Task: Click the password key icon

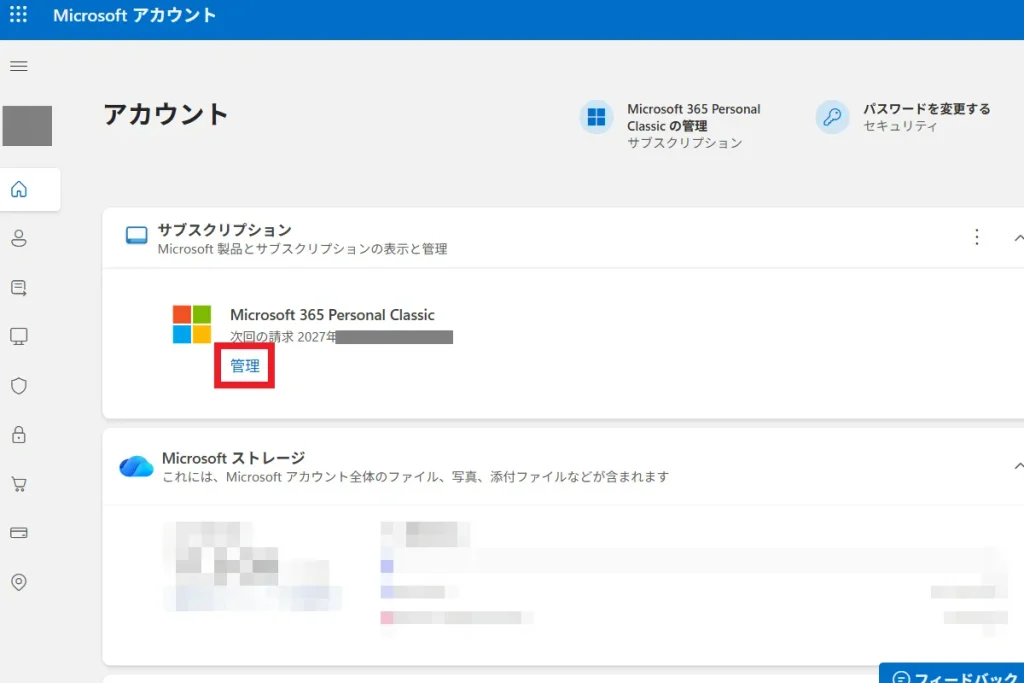Action: coord(832,117)
